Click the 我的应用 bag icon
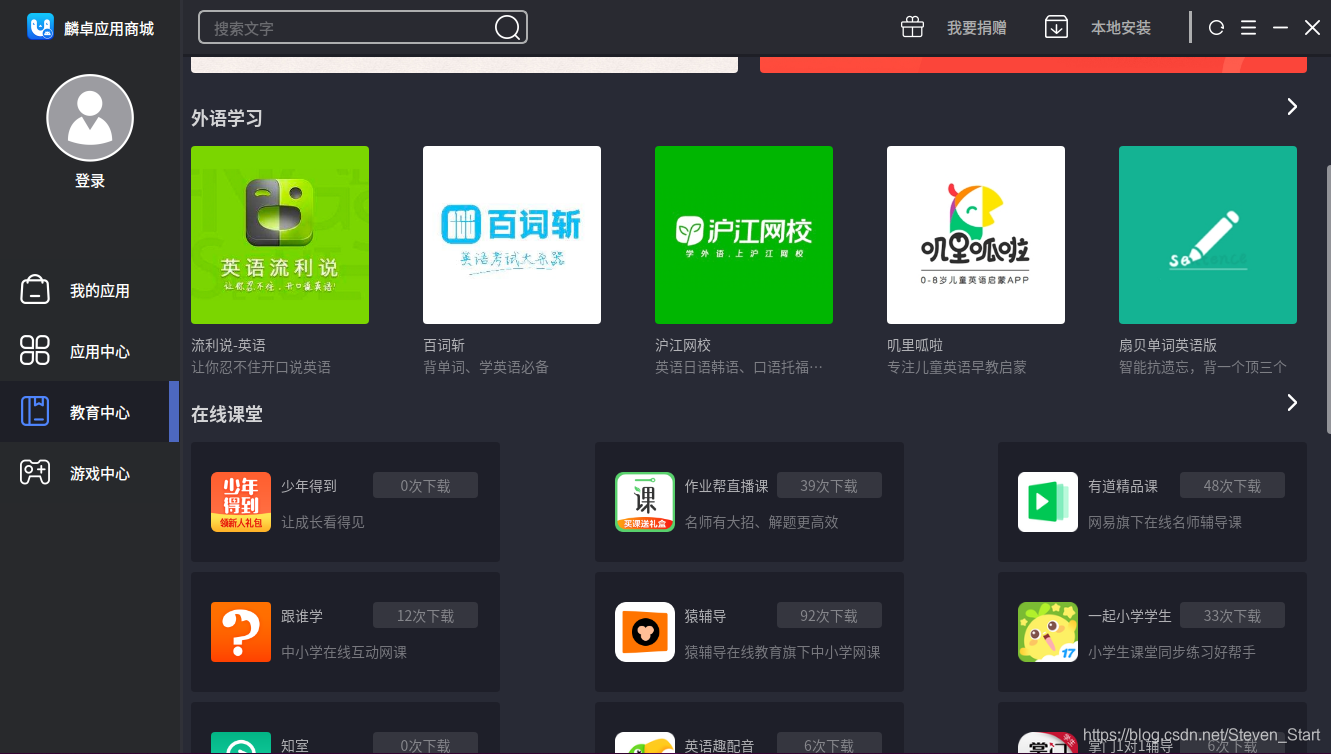1331x754 pixels. tap(35, 290)
